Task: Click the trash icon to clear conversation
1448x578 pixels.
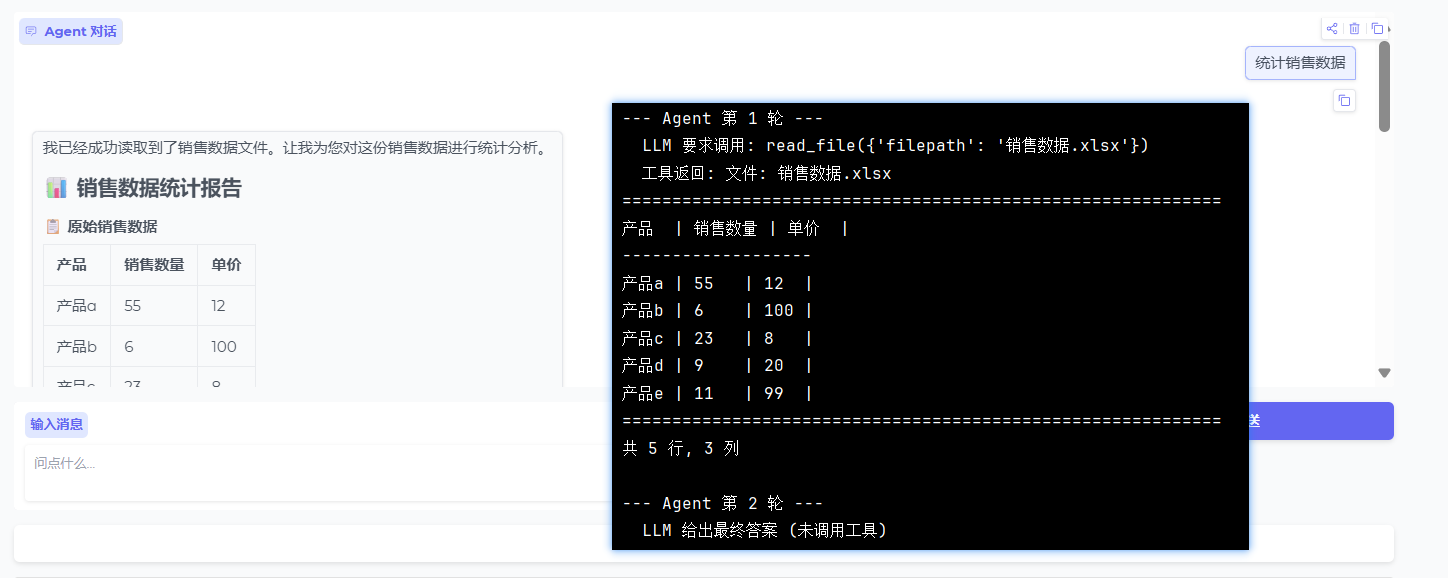Action: point(1354,29)
